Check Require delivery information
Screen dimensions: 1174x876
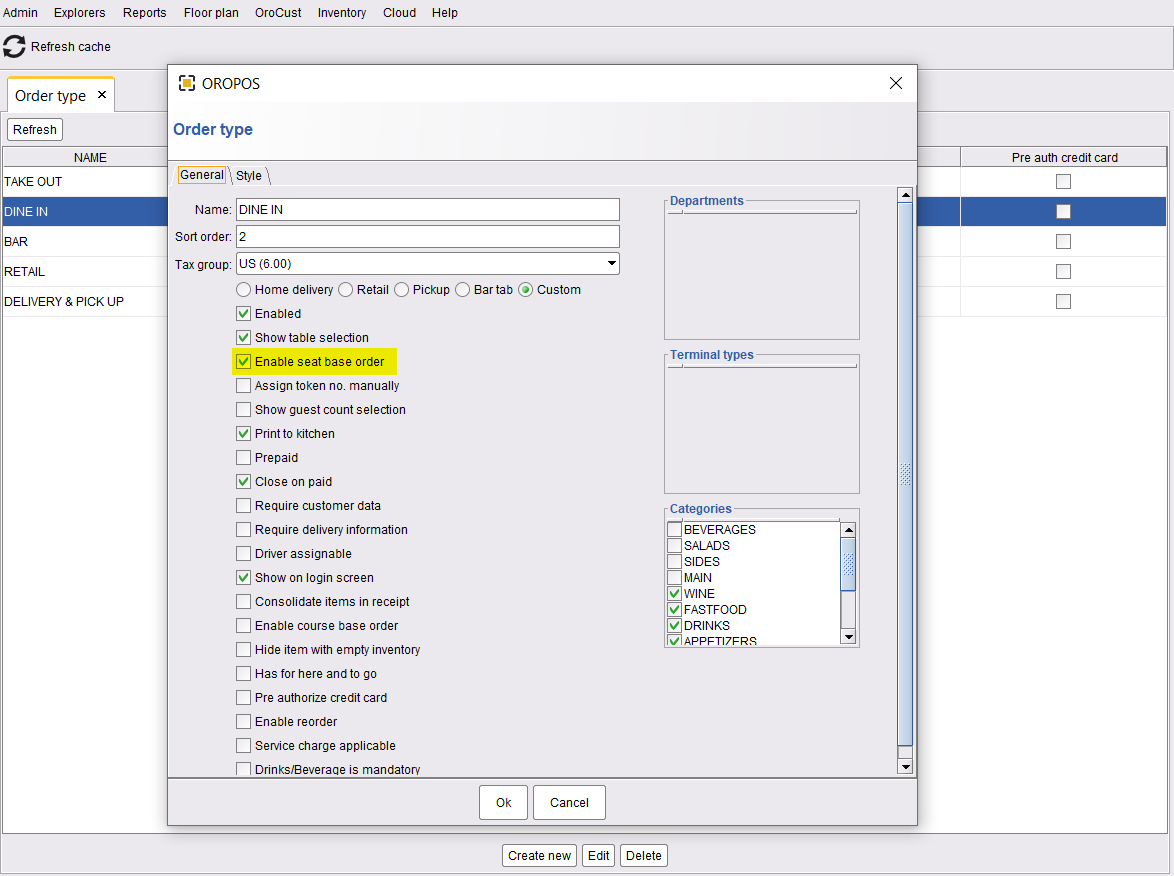(x=243, y=529)
